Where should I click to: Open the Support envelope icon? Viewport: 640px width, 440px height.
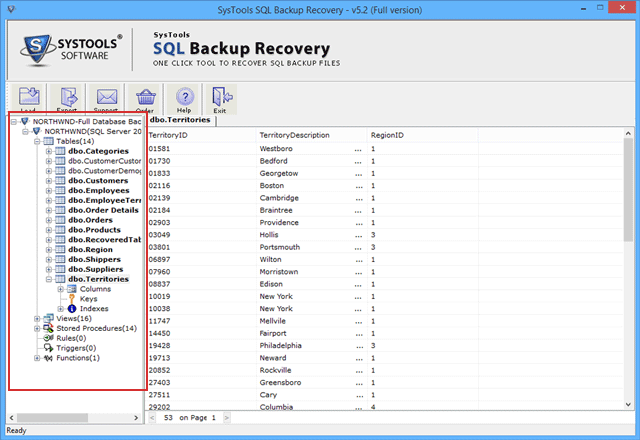pyautogui.click(x=106, y=98)
